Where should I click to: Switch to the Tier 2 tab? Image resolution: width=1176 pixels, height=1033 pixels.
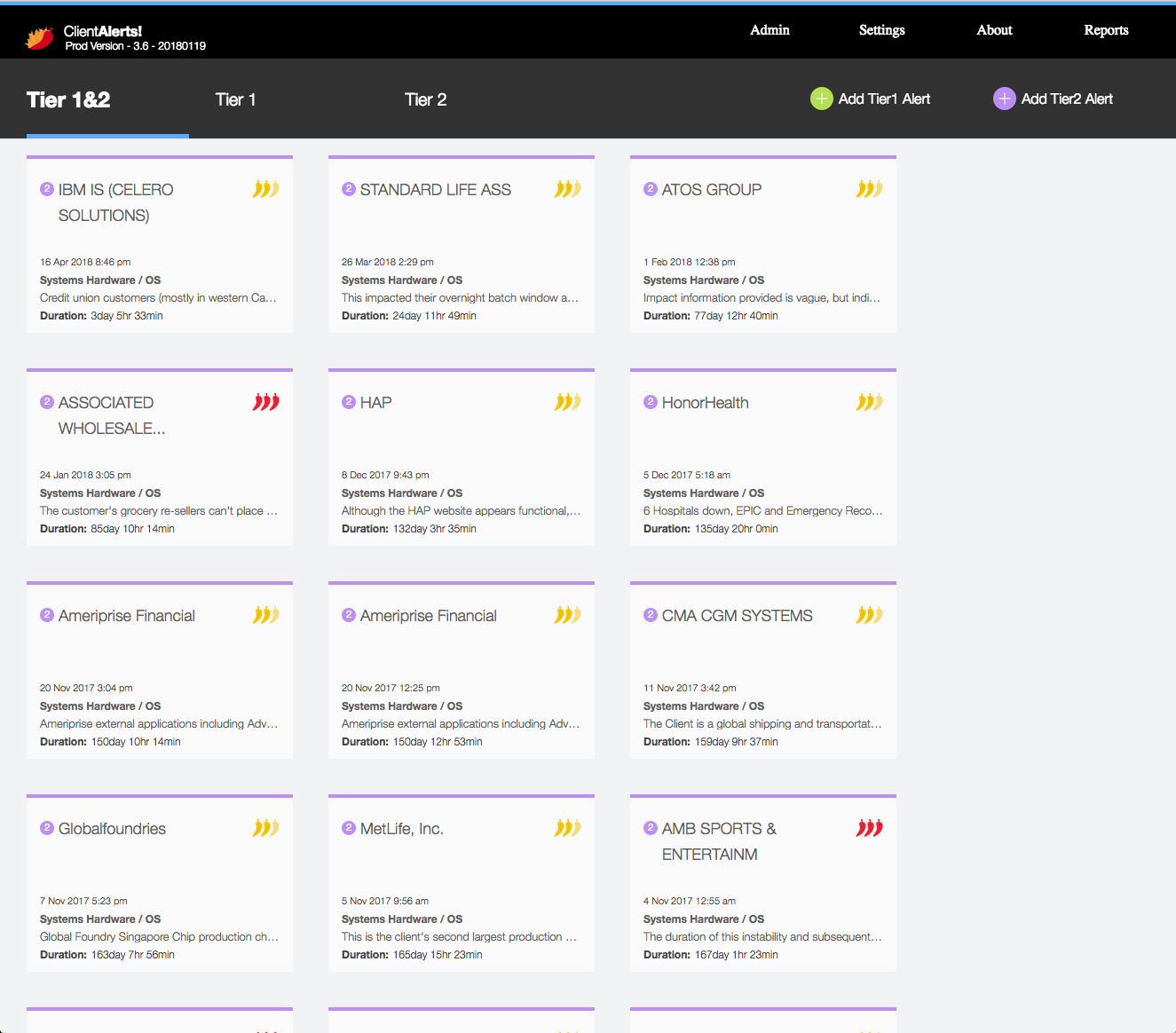(x=425, y=99)
